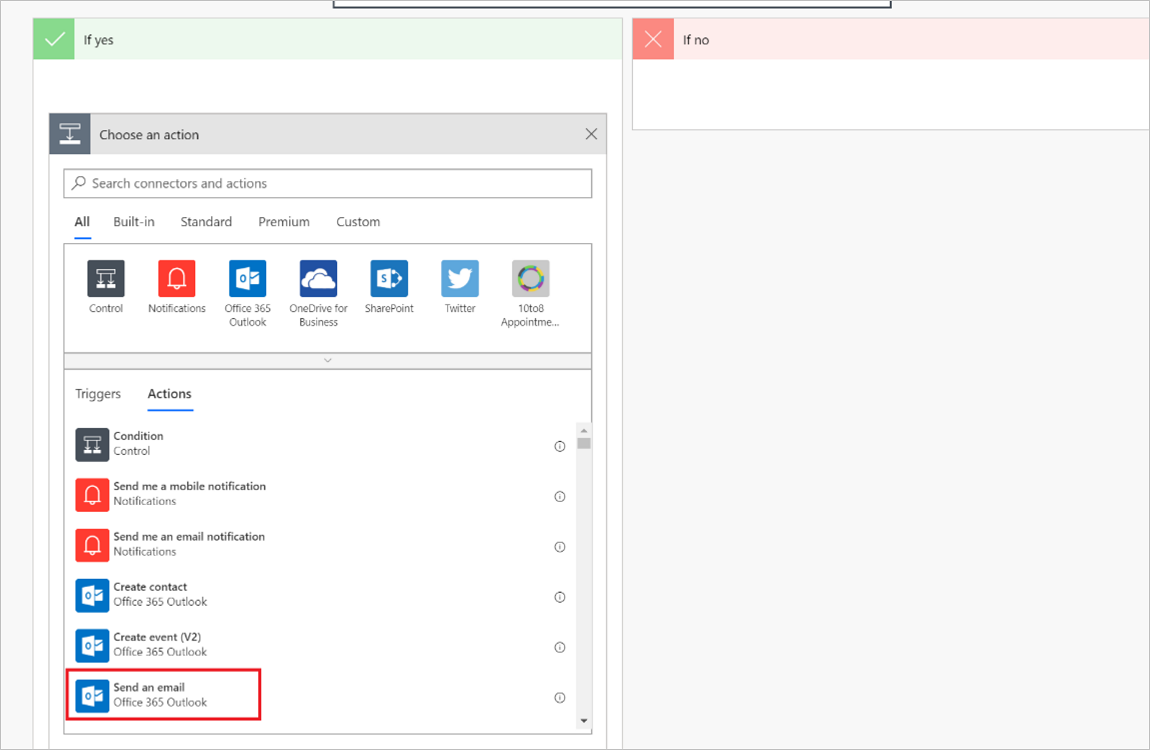The width and height of the screenshot is (1150, 750).
Task: Open the OneDrive for Business connector
Action: pos(318,278)
